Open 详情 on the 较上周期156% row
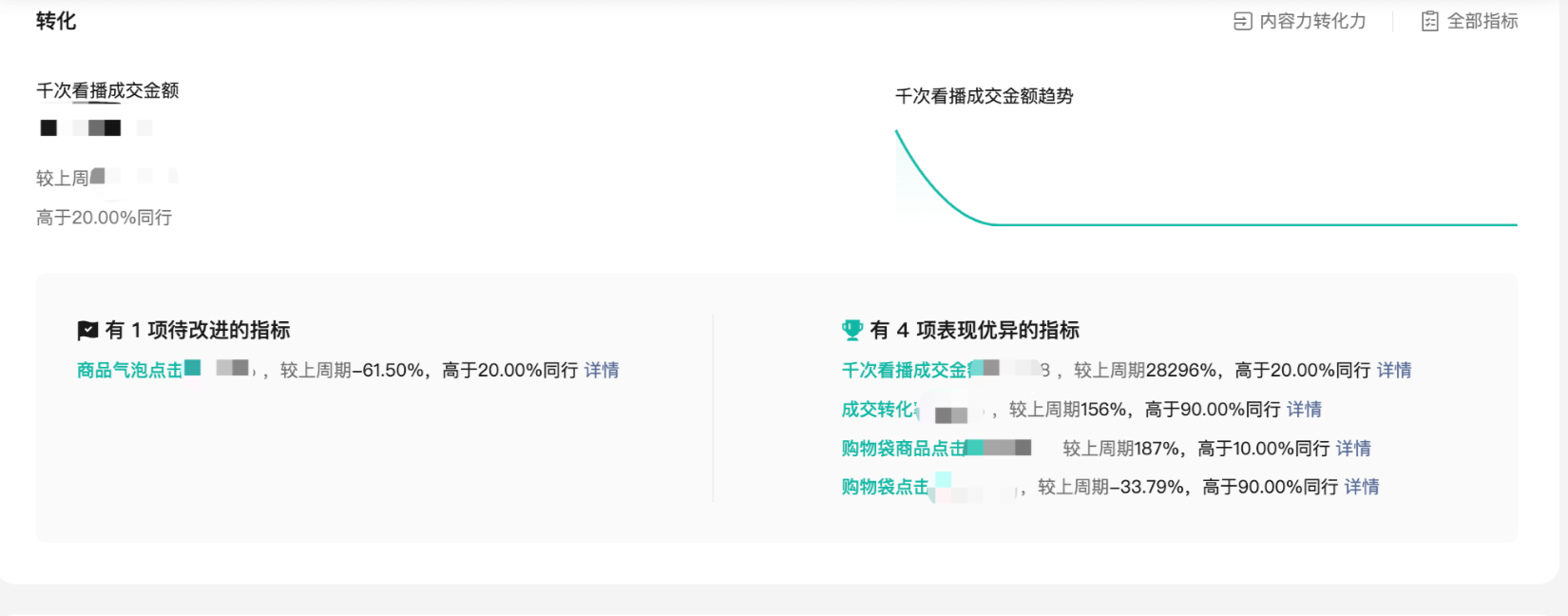Image resolution: width=1568 pixels, height=616 pixels. [1304, 410]
